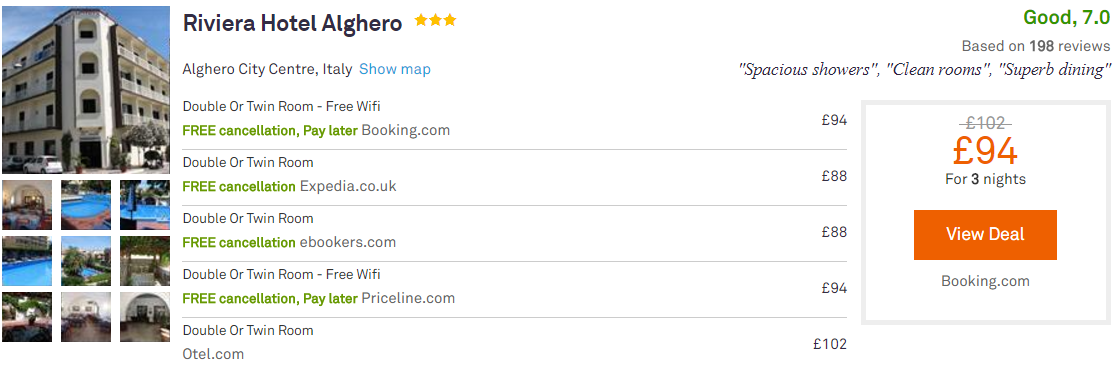The width and height of the screenshot is (1117, 367).
Task: Click the three-star rating icons
Action: [x=435, y=21]
